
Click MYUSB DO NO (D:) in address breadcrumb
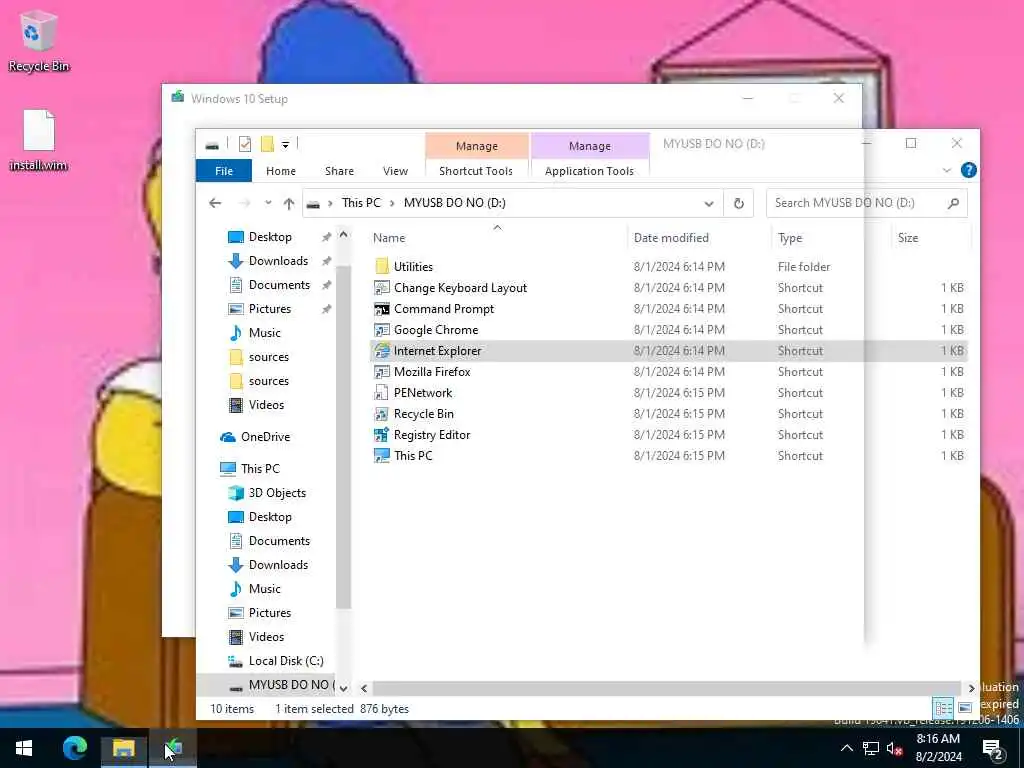(455, 203)
